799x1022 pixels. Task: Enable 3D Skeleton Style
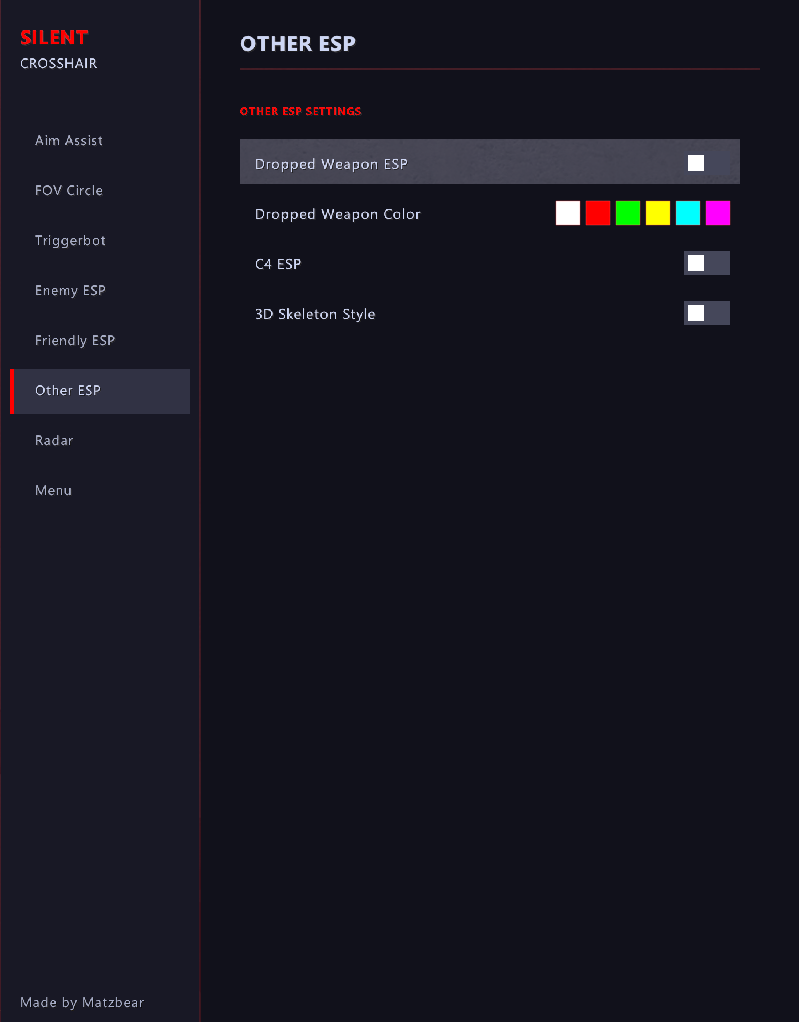(707, 313)
